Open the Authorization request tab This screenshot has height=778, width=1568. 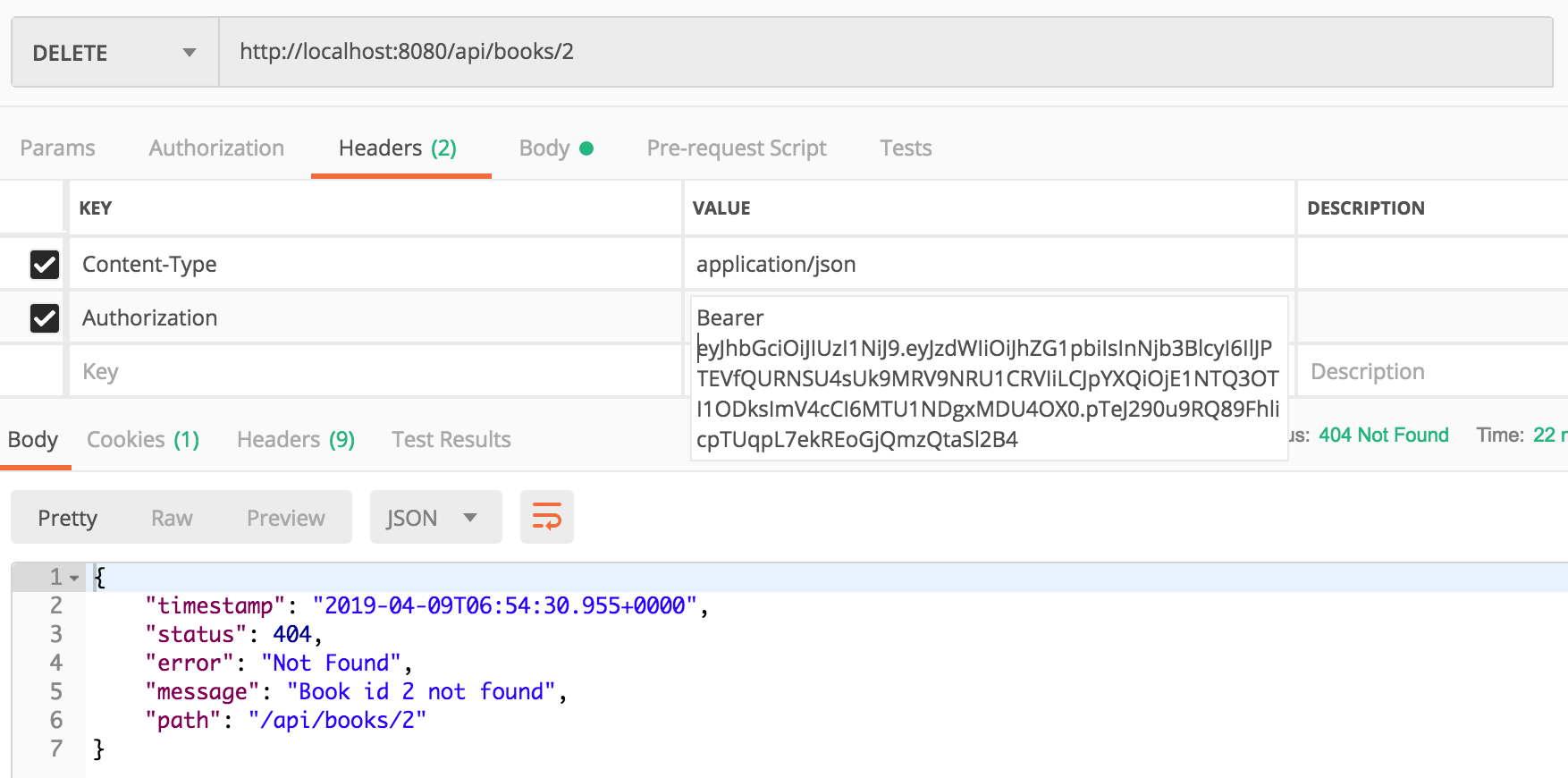tap(216, 148)
